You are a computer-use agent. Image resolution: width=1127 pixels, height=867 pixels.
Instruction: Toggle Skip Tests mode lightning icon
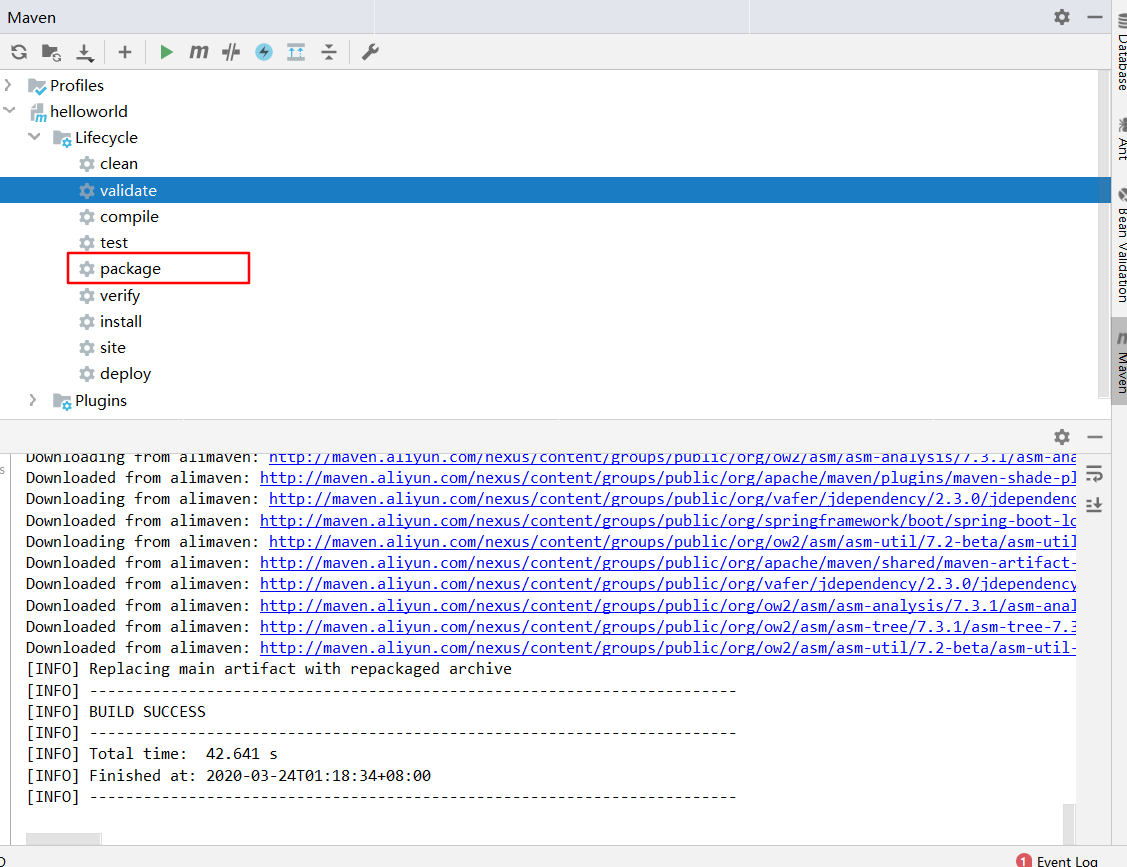(263, 52)
